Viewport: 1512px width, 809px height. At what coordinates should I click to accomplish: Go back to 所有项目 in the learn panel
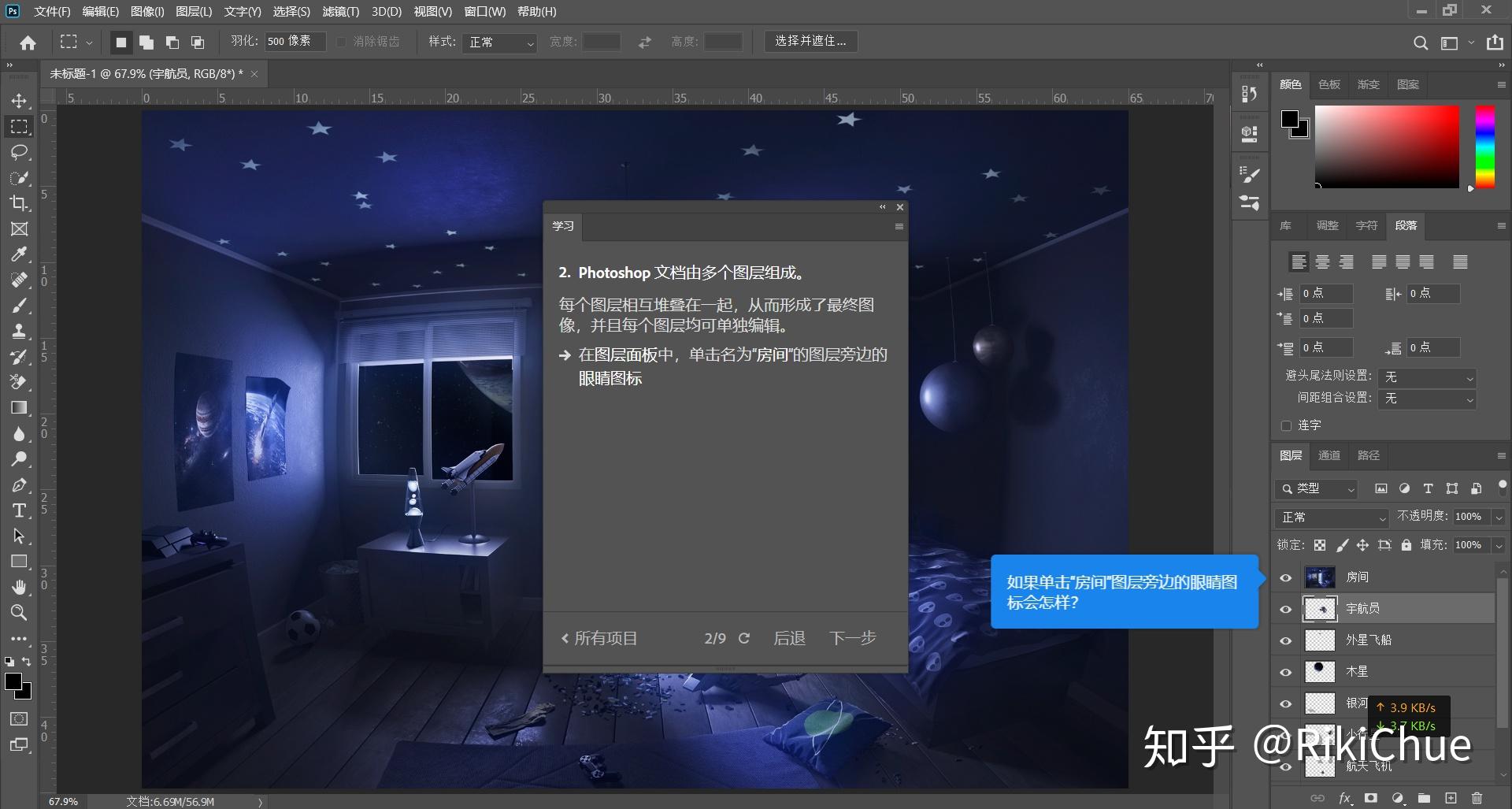coord(598,638)
